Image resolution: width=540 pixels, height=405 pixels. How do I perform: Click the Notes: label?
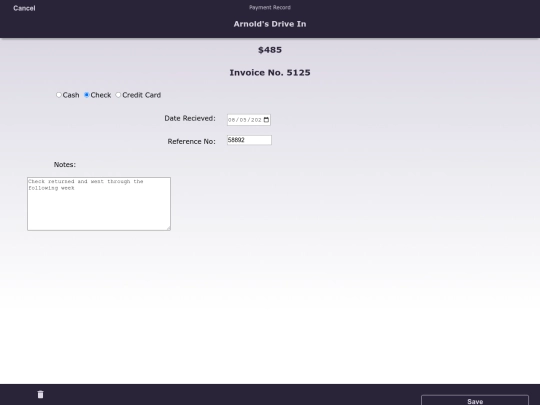pos(65,165)
